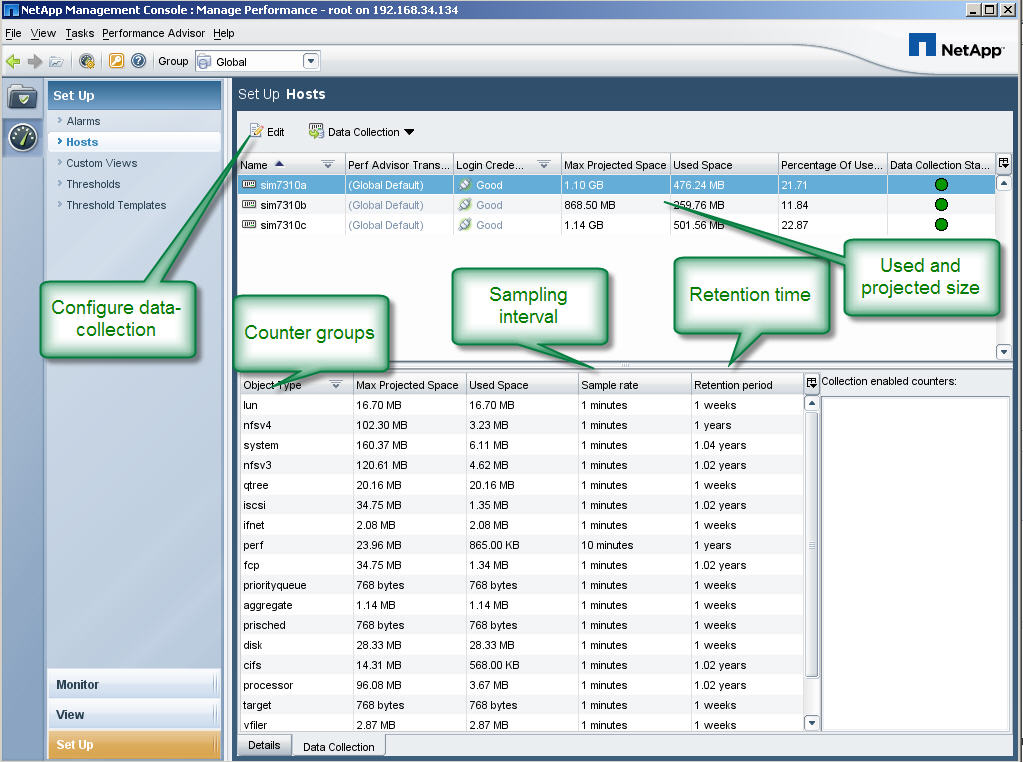Click the green back arrow icon
The image size is (1023, 762).
tap(13, 61)
